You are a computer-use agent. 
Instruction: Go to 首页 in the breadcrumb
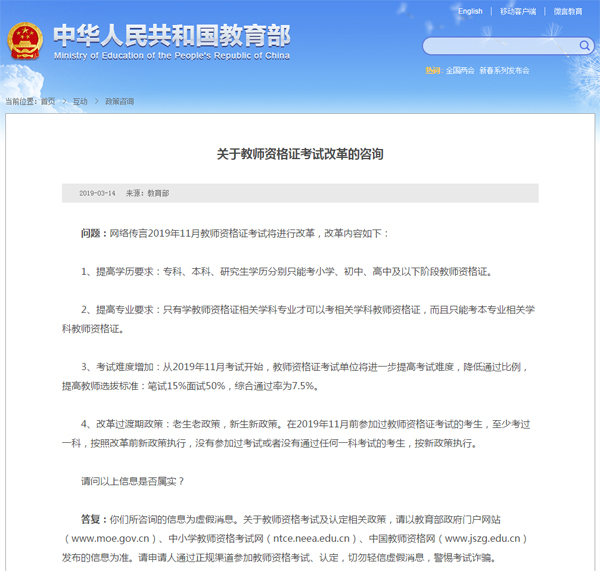pyautogui.click(x=48, y=102)
